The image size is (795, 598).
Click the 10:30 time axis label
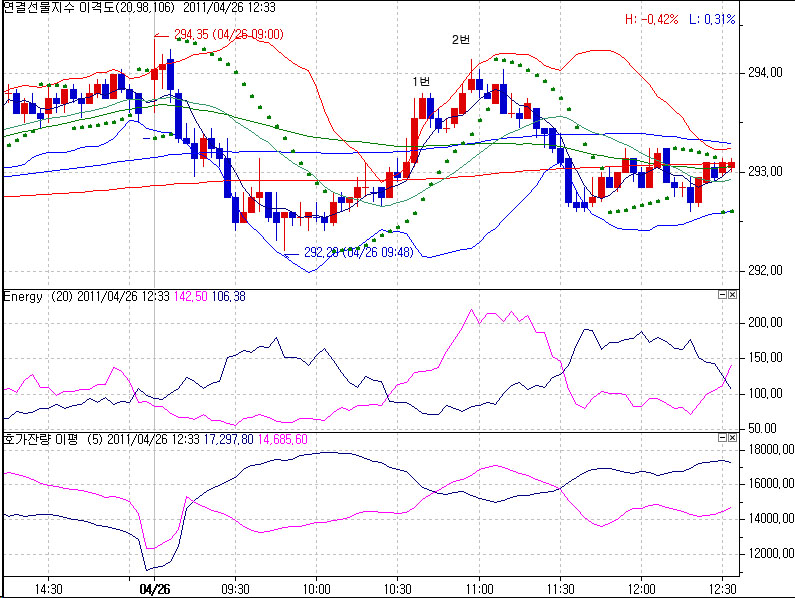pyautogui.click(x=398, y=589)
